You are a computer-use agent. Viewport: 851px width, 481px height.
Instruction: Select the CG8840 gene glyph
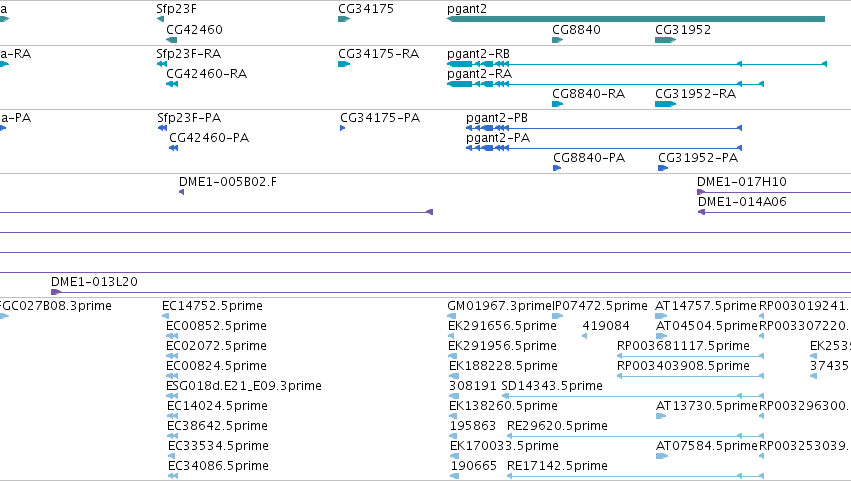click(557, 40)
